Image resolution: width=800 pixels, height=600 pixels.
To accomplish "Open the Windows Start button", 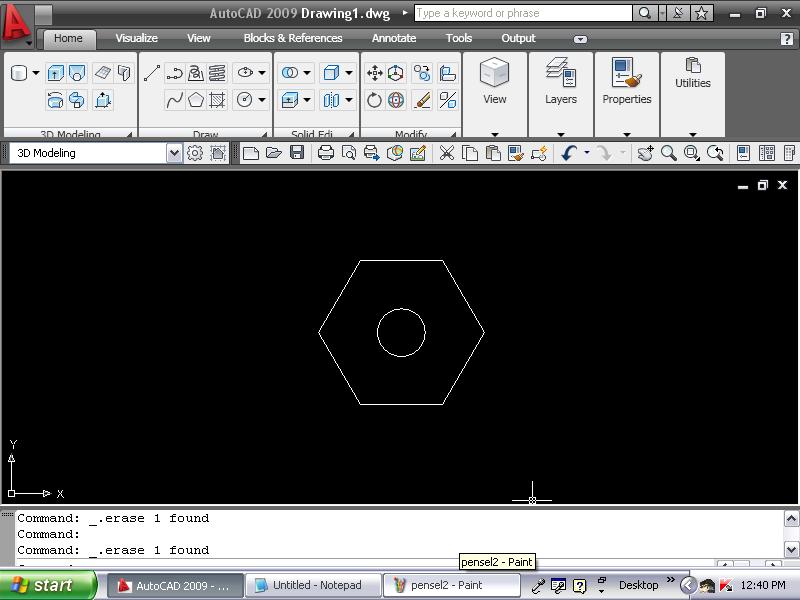I will [48, 585].
